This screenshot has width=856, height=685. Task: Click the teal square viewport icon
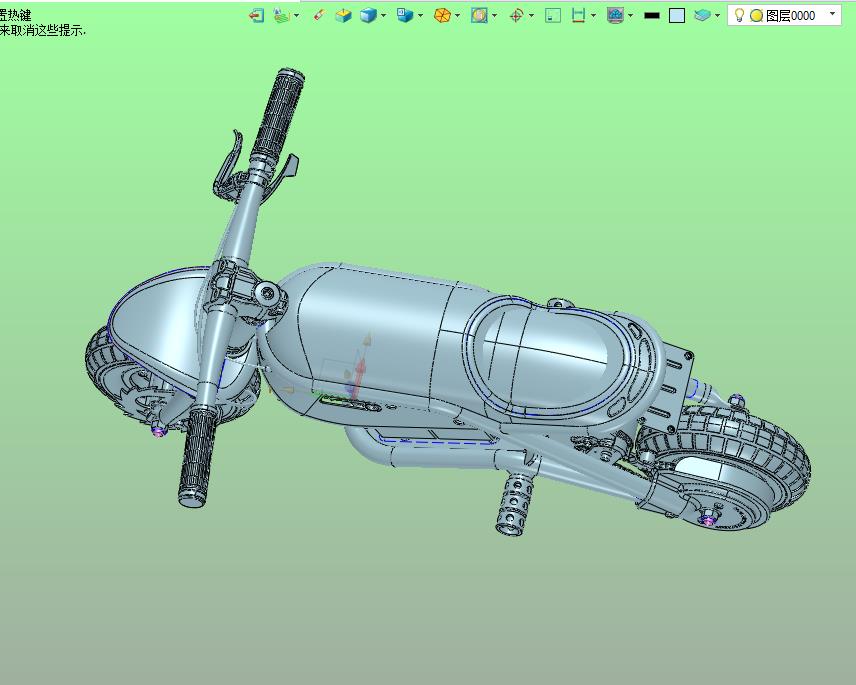pos(553,15)
